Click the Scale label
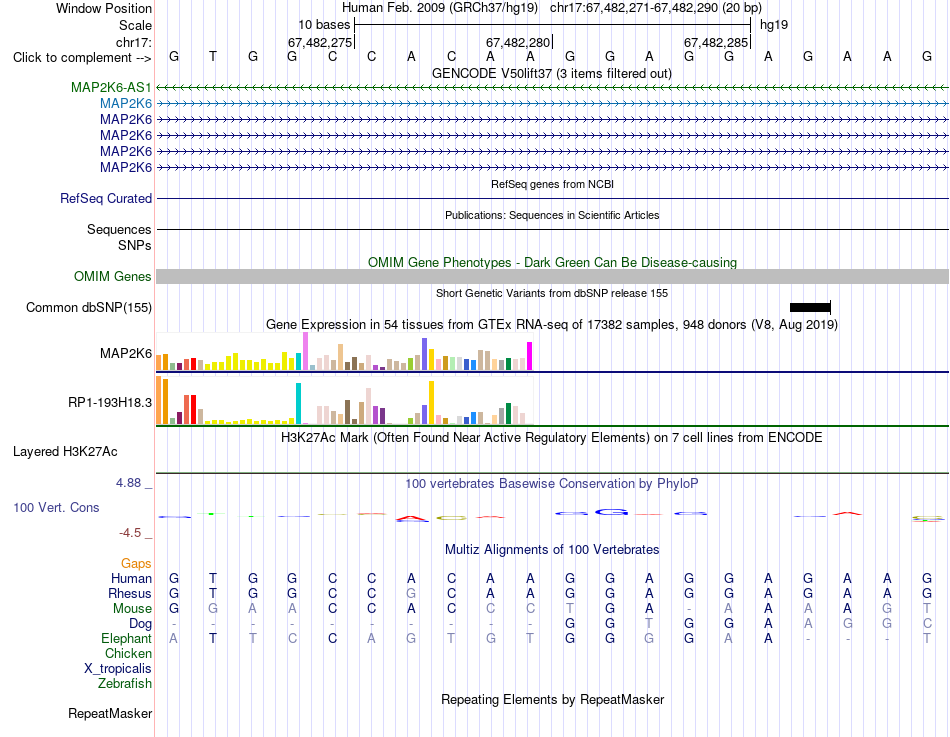Image resolution: width=950 pixels, height=737 pixels. pyautogui.click(x=136, y=25)
